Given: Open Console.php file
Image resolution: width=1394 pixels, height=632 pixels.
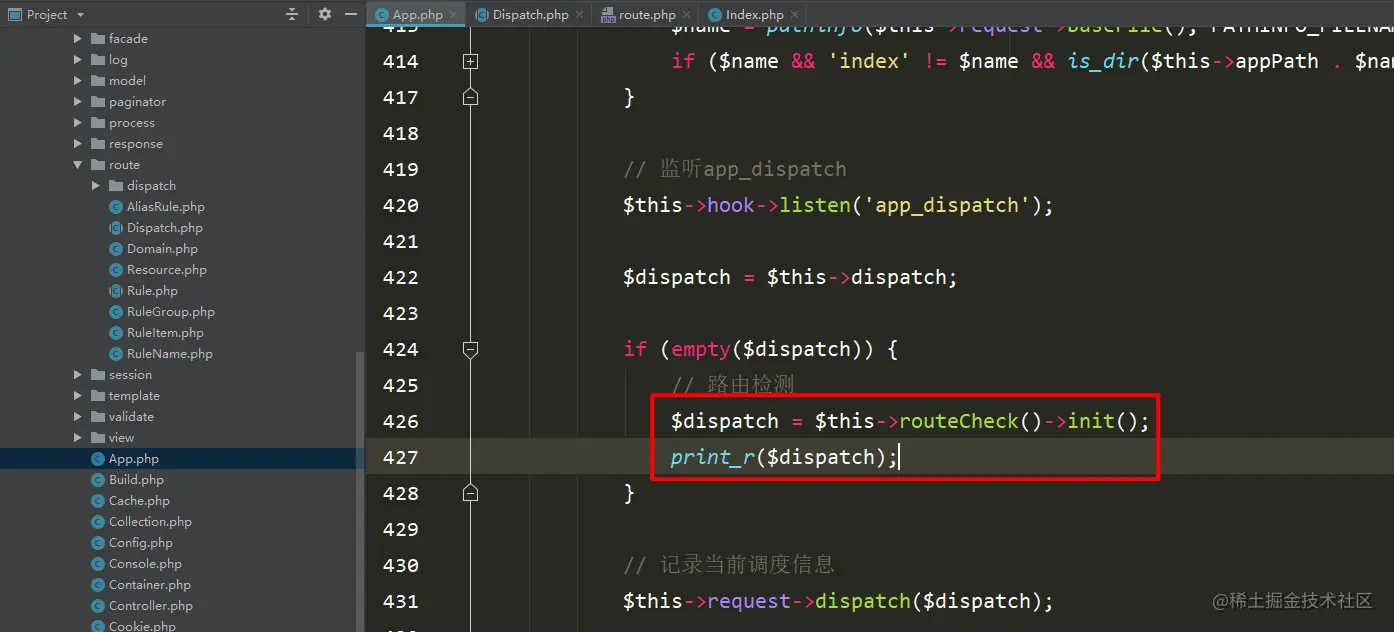Looking at the screenshot, I should point(145,564).
